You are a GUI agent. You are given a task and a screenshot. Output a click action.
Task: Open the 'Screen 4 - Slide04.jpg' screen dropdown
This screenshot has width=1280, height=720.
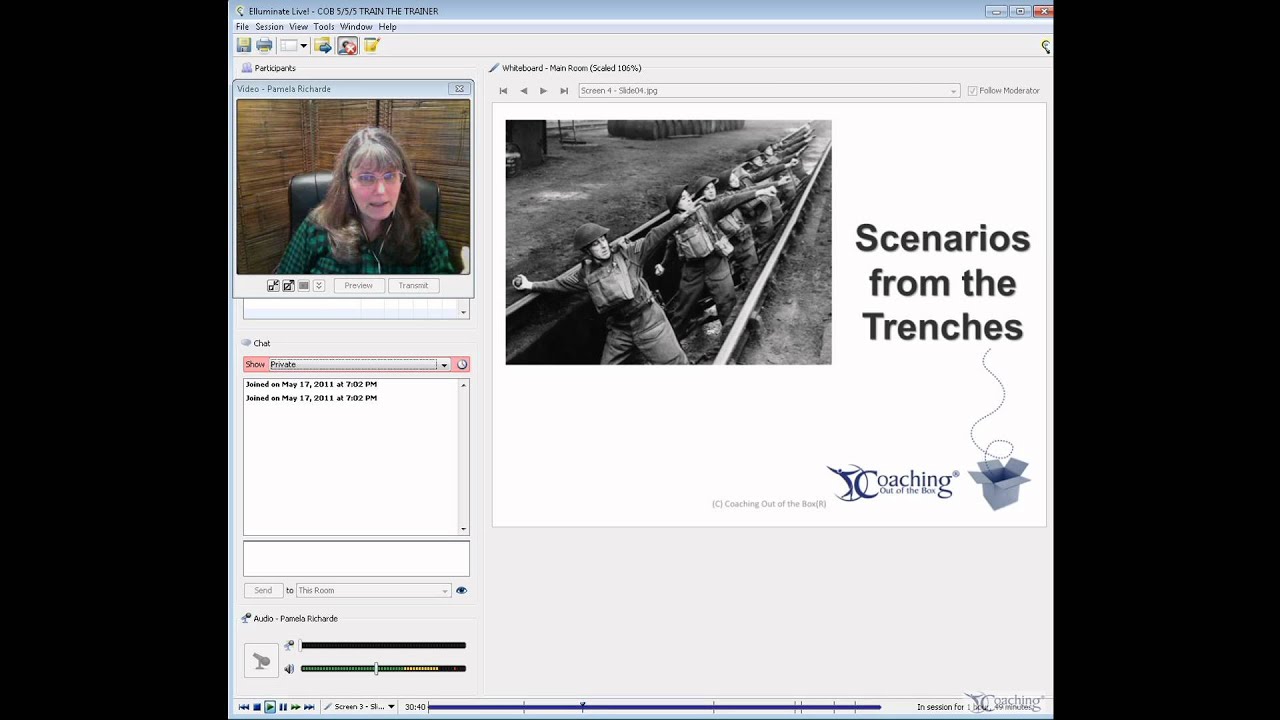769,91
